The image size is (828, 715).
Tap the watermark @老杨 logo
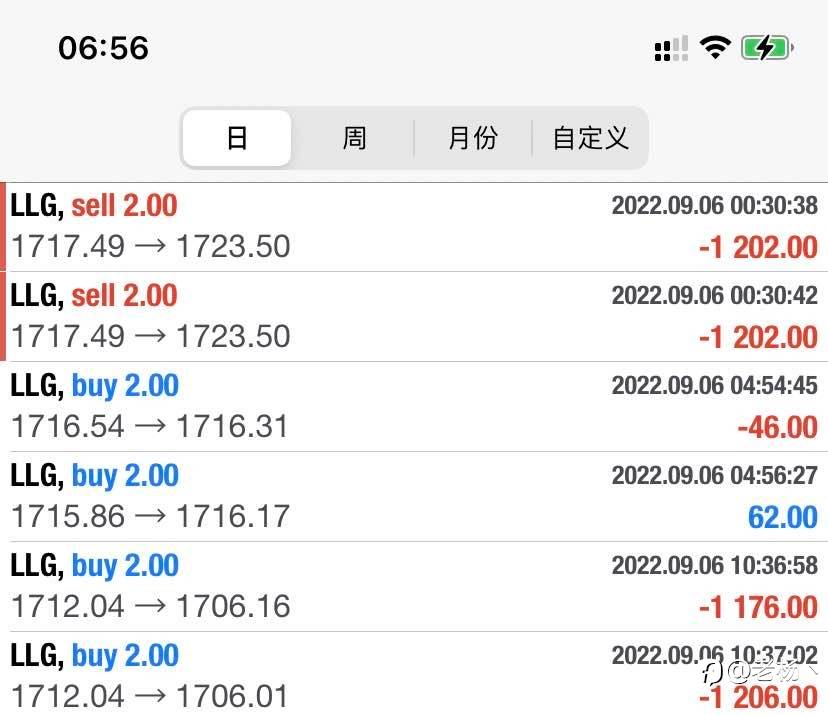[758, 672]
